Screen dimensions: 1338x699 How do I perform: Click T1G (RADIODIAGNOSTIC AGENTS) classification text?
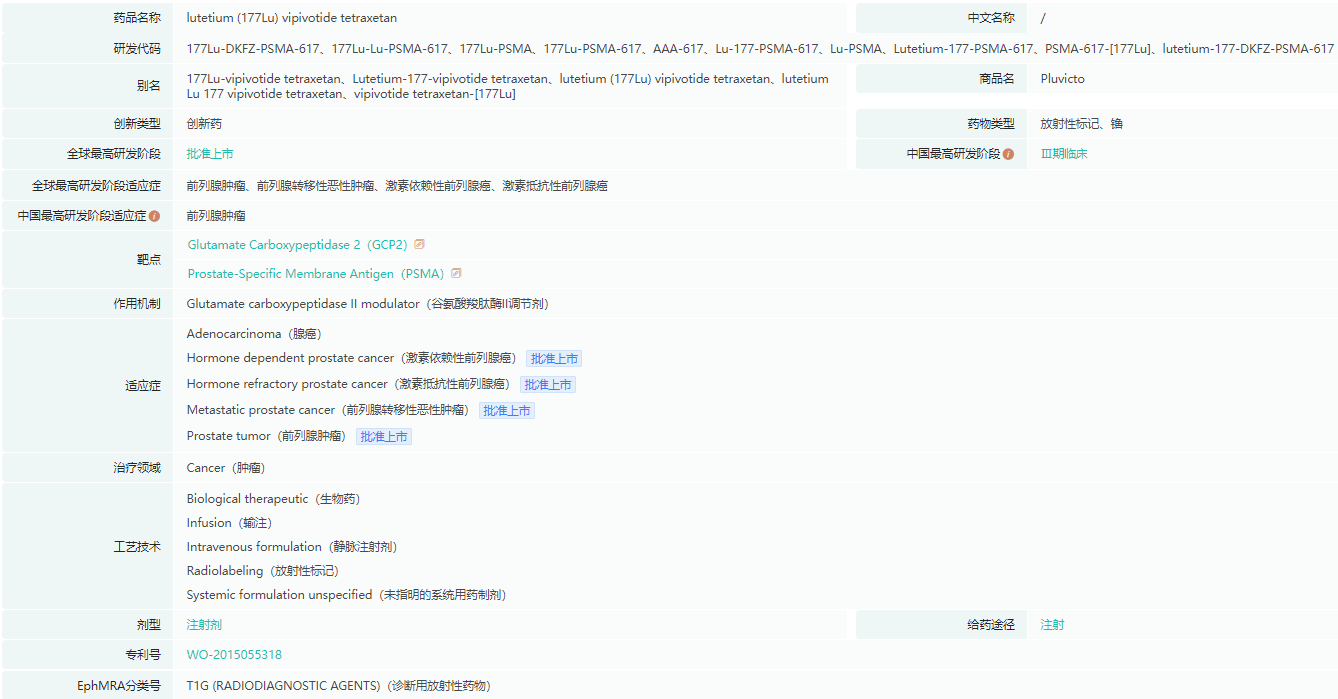[x=338, y=686]
